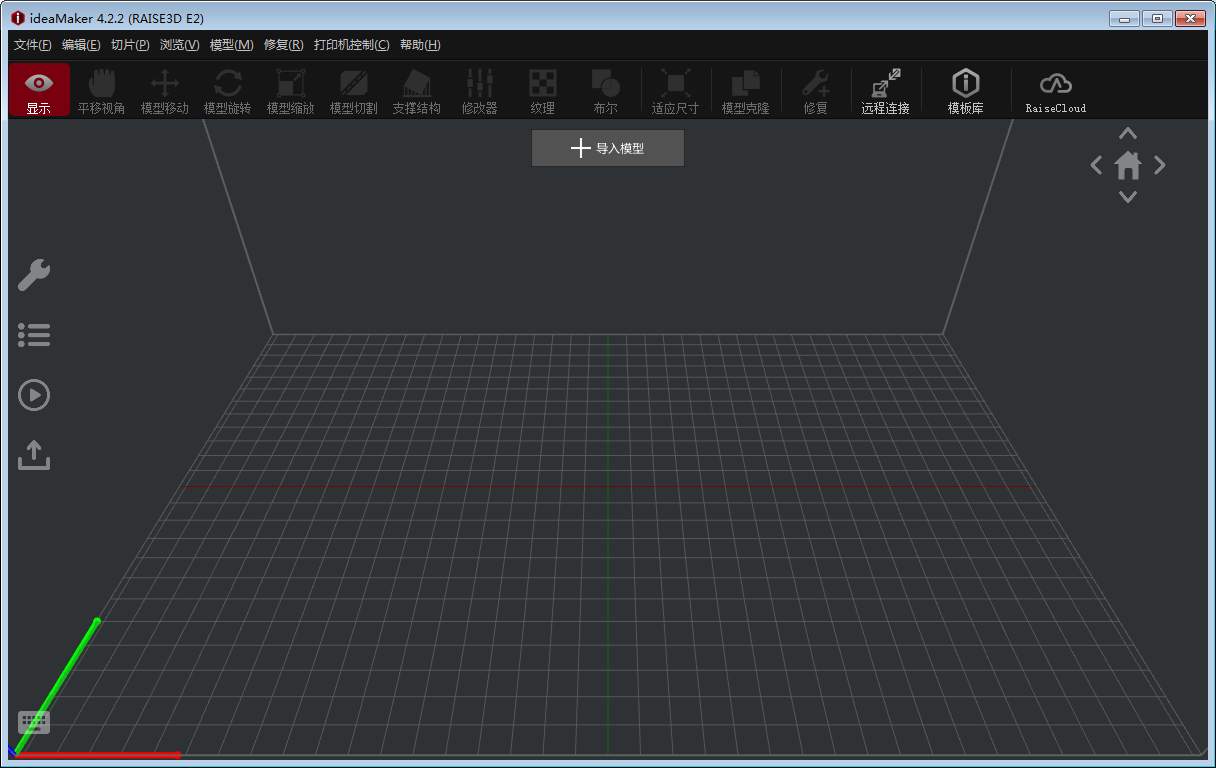This screenshot has width=1216, height=768.
Task: Rotate view left with the left chevron
Action: [1096, 165]
